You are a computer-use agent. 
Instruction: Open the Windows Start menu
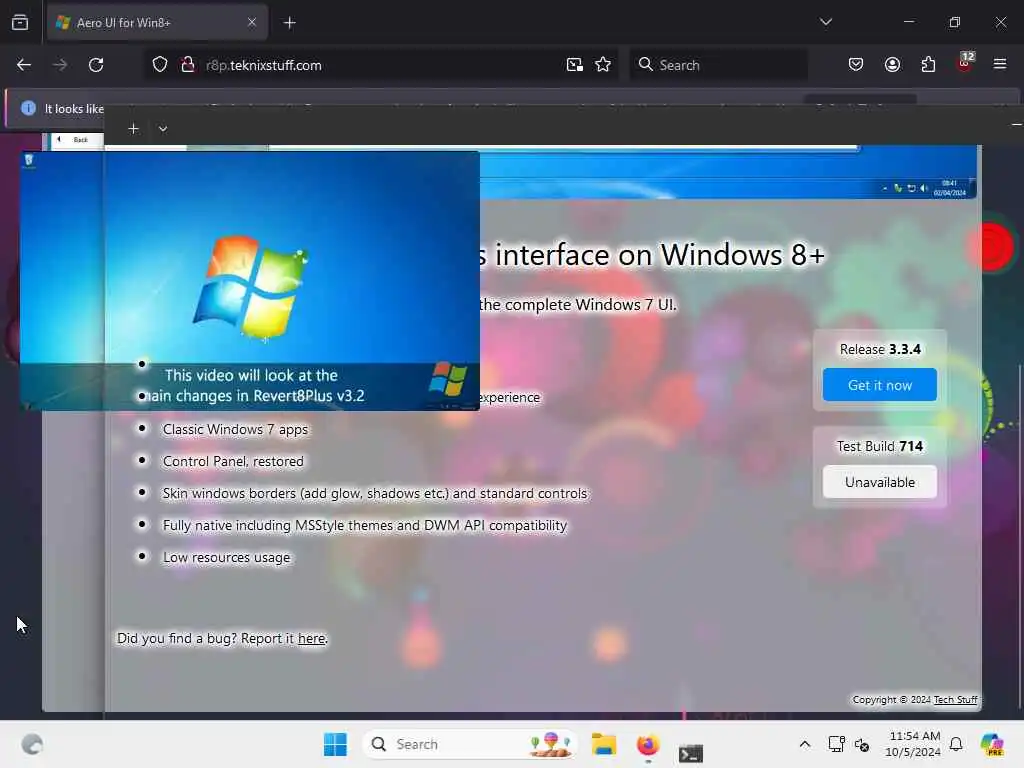pyautogui.click(x=336, y=744)
